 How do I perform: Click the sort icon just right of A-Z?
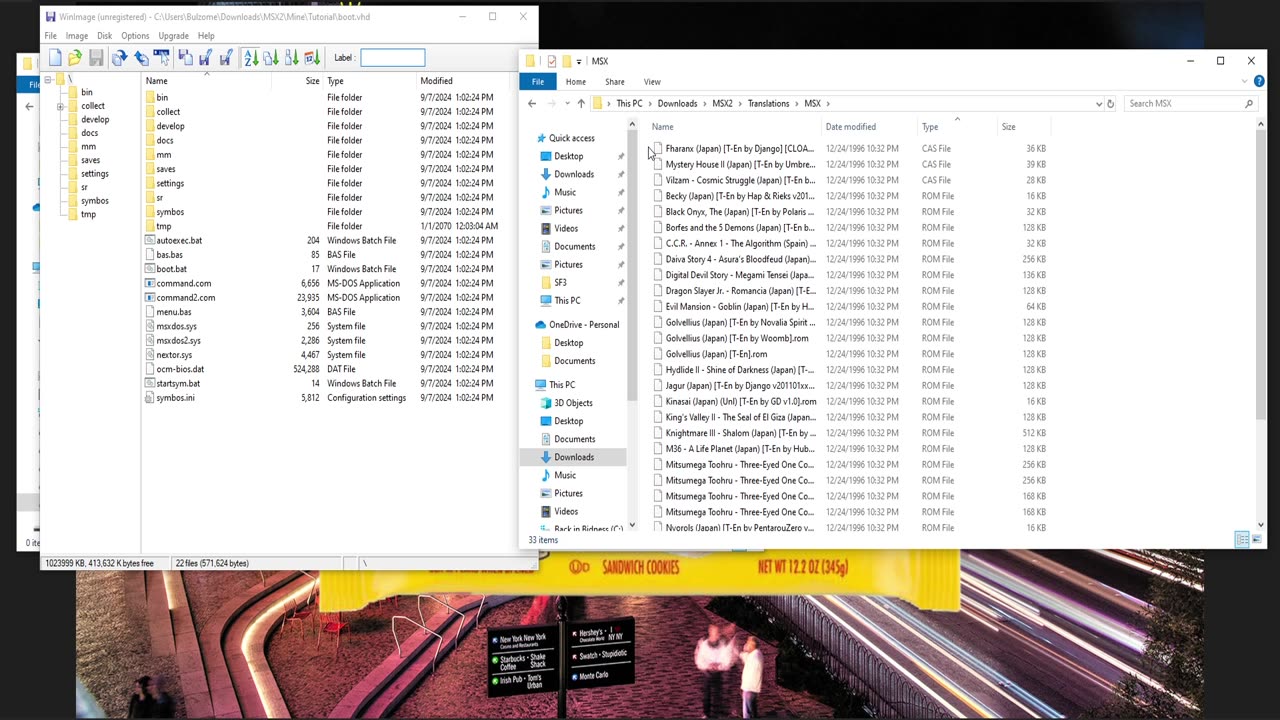coord(271,58)
